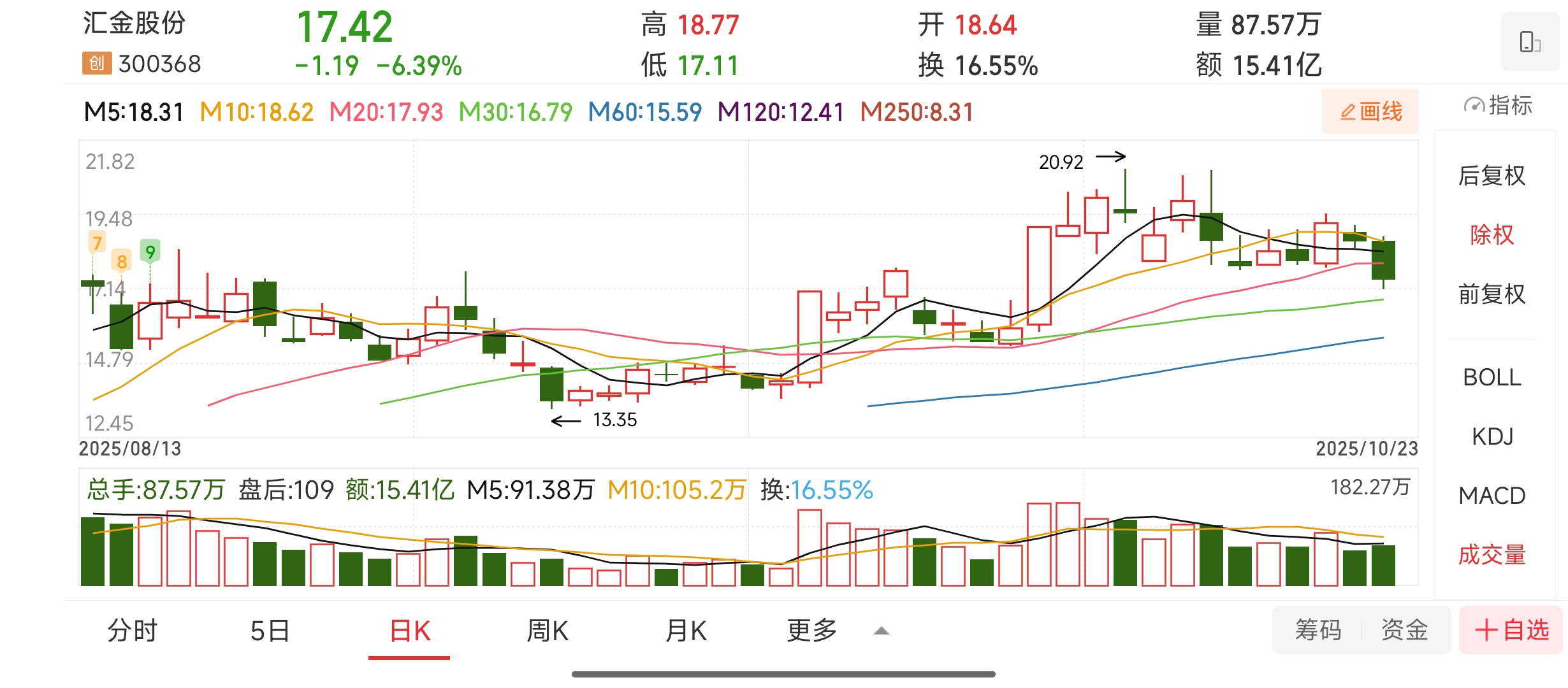Tap the green number 9 marker
1568x688 pixels.
pos(150,252)
